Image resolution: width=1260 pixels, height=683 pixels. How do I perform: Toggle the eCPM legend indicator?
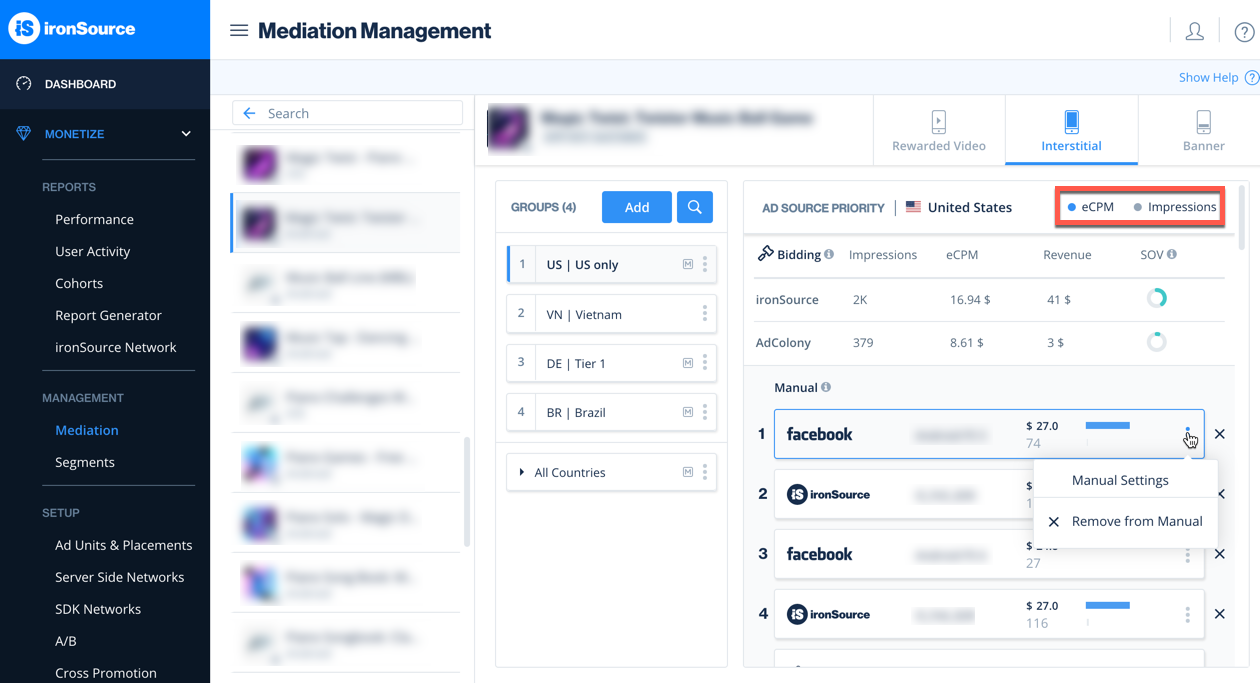pyautogui.click(x=1090, y=207)
